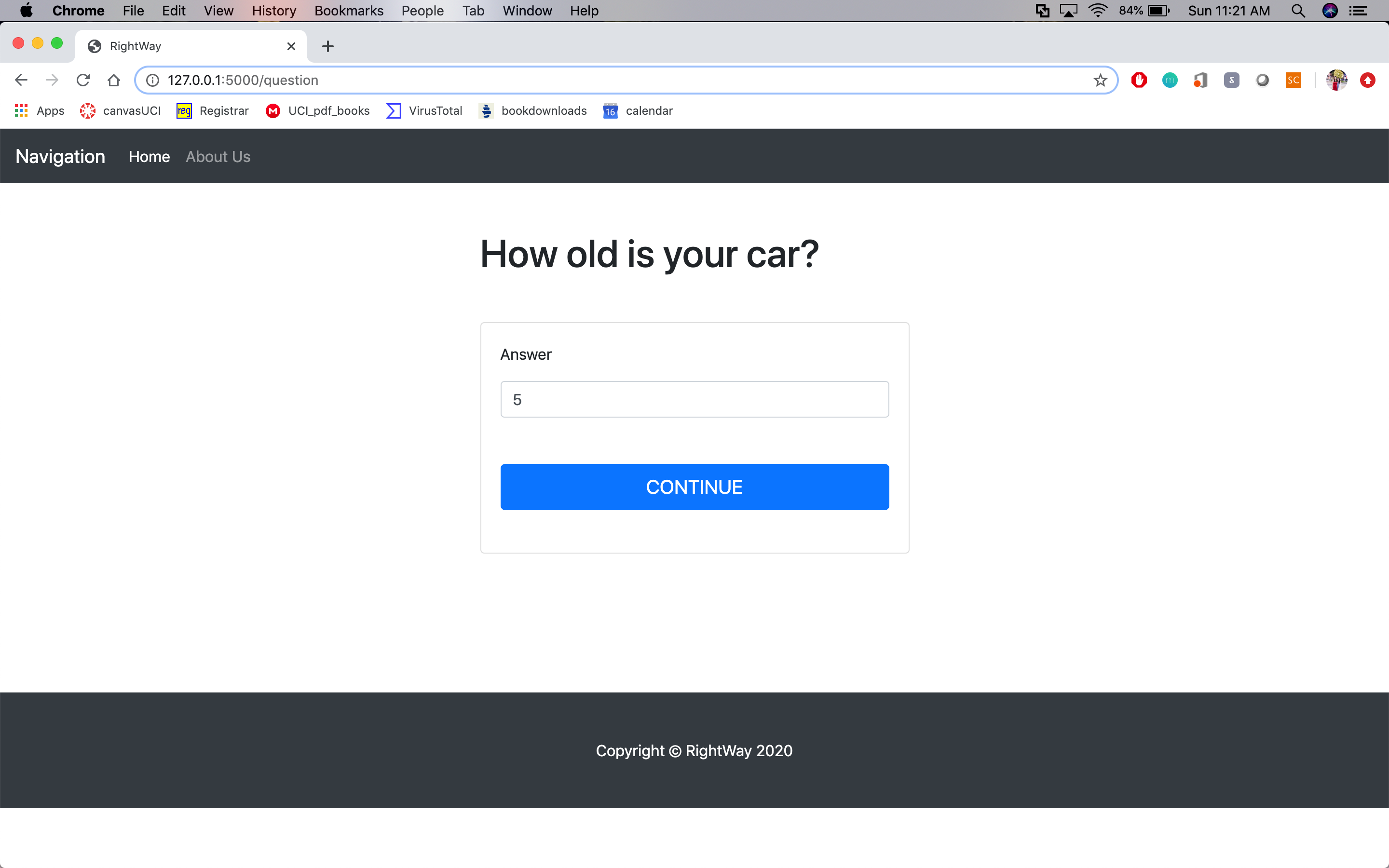Click the Chrome profile avatar

coord(1336,80)
